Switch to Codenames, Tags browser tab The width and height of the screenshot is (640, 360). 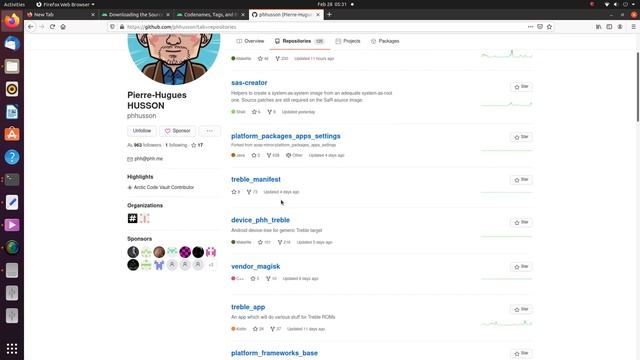211,14
